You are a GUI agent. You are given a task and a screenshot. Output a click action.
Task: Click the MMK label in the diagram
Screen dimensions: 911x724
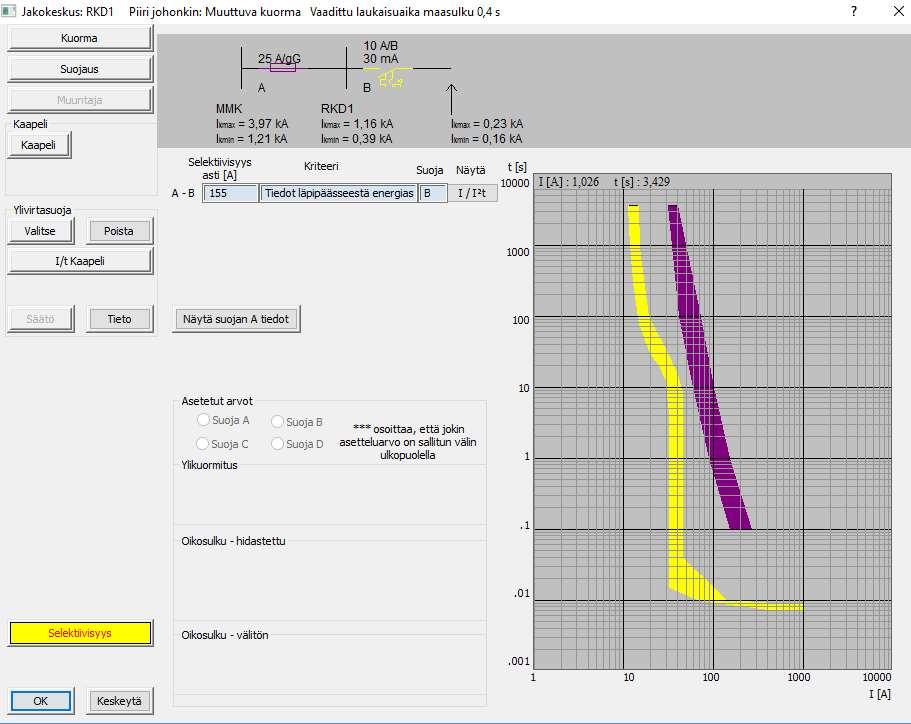pyautogui.click(x=229, y=109)
